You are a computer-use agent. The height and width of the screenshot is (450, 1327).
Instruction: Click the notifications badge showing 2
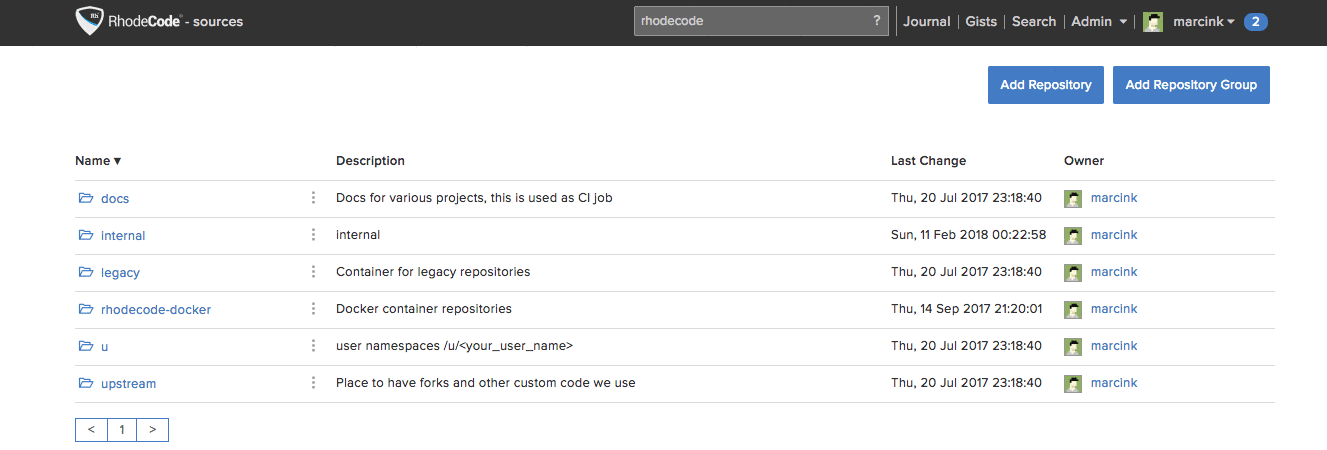pos(1256,21)
